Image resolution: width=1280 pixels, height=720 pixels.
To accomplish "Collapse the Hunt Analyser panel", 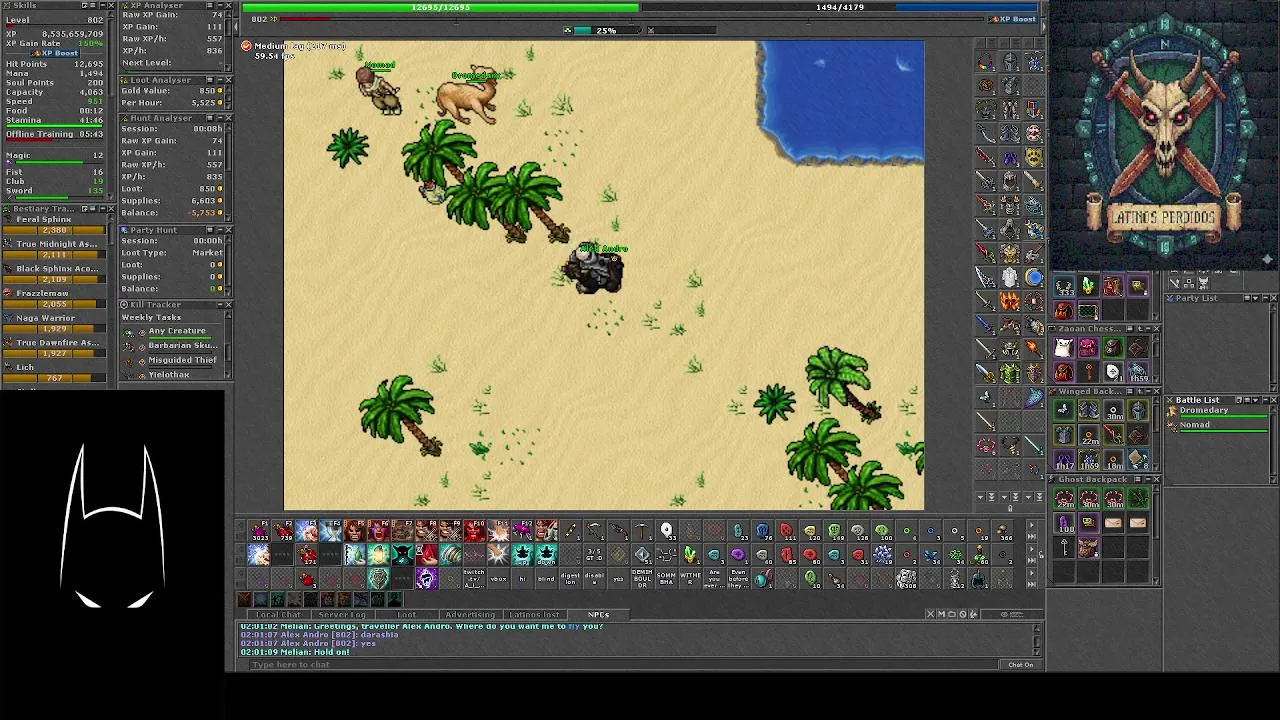I will pyautogui.click(x=220, y=118).
